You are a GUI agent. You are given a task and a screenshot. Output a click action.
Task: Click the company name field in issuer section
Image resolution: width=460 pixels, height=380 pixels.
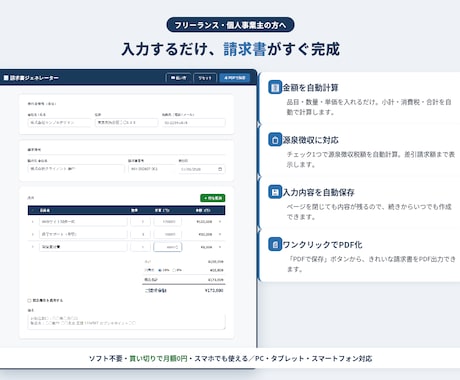coord(59,123)
